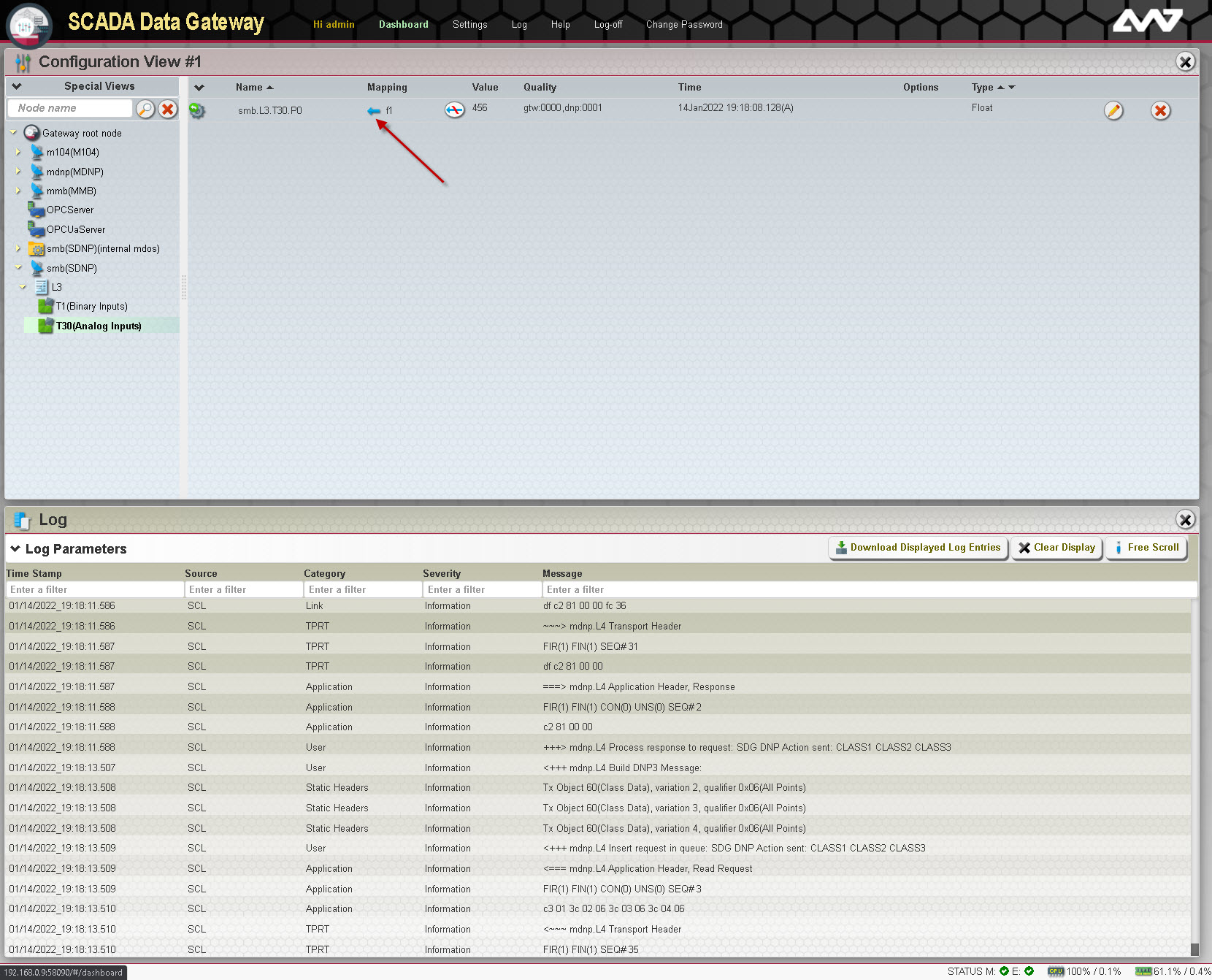Click the node name search magnifier icon

click(145, 109)
